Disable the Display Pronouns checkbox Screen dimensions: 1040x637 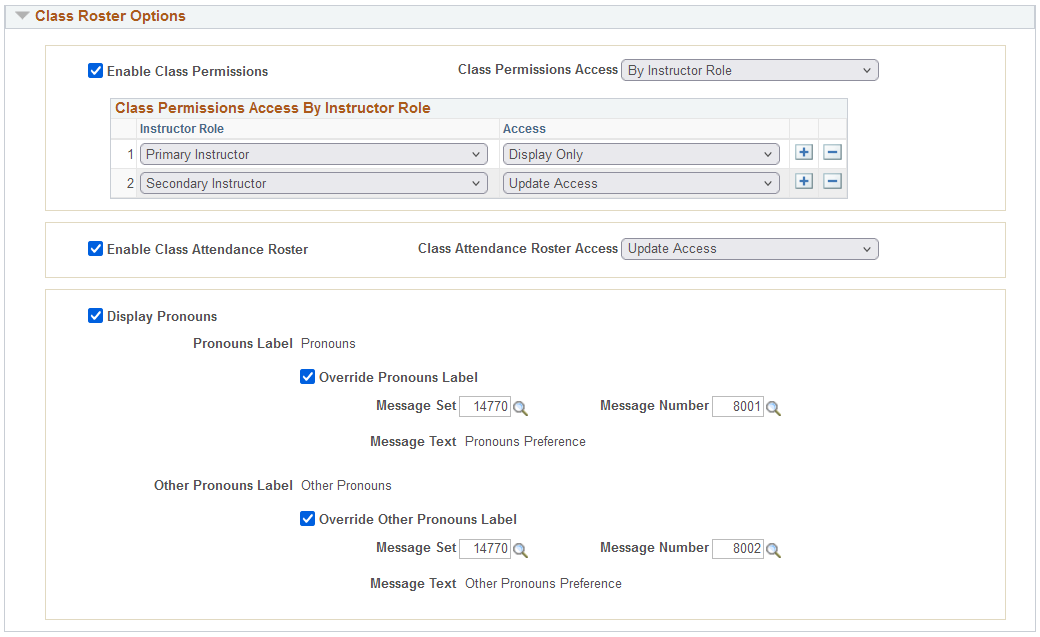pos(96,315)
